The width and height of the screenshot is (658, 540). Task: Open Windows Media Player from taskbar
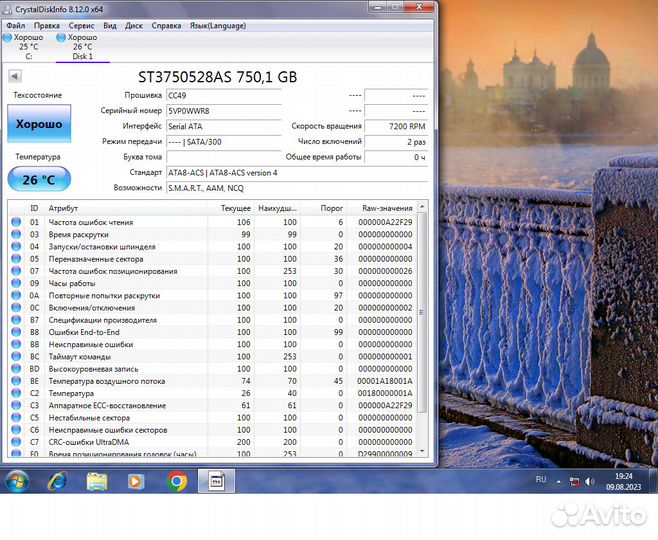click(x=136, y=481)
